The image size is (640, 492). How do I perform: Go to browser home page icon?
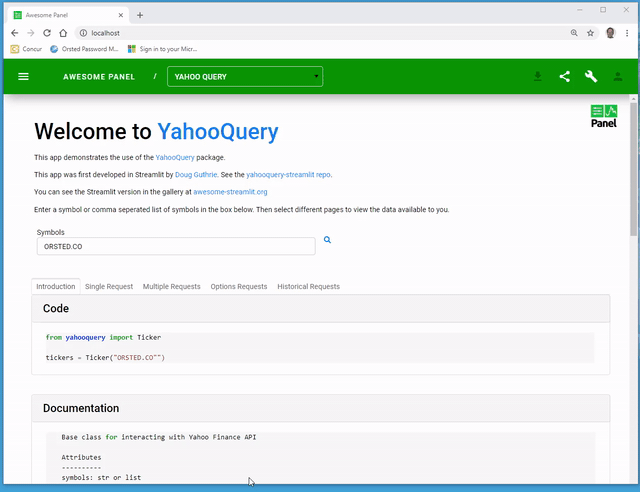(63, 33)
